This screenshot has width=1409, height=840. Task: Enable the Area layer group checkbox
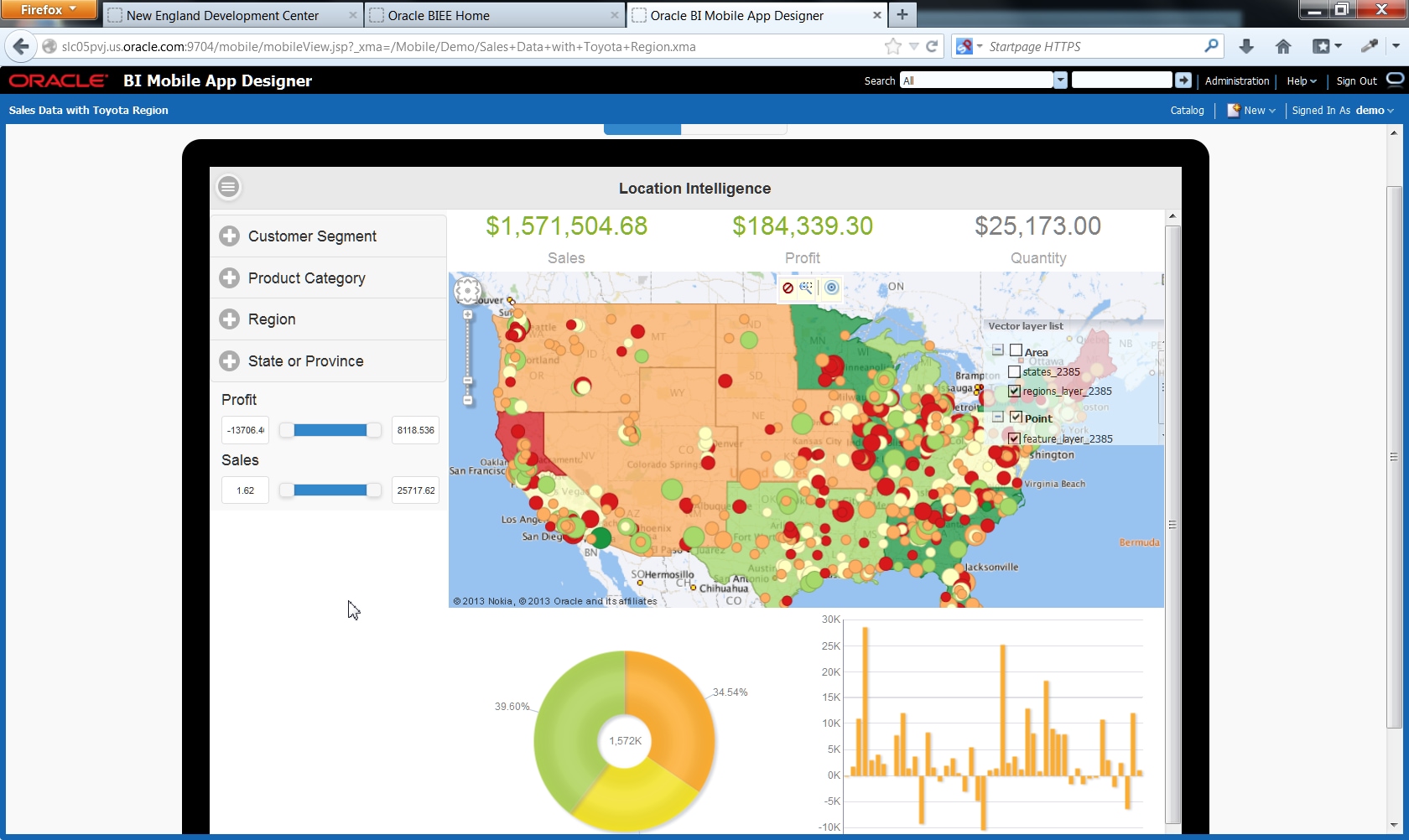pyautogui.click(x=1016, y=350)
